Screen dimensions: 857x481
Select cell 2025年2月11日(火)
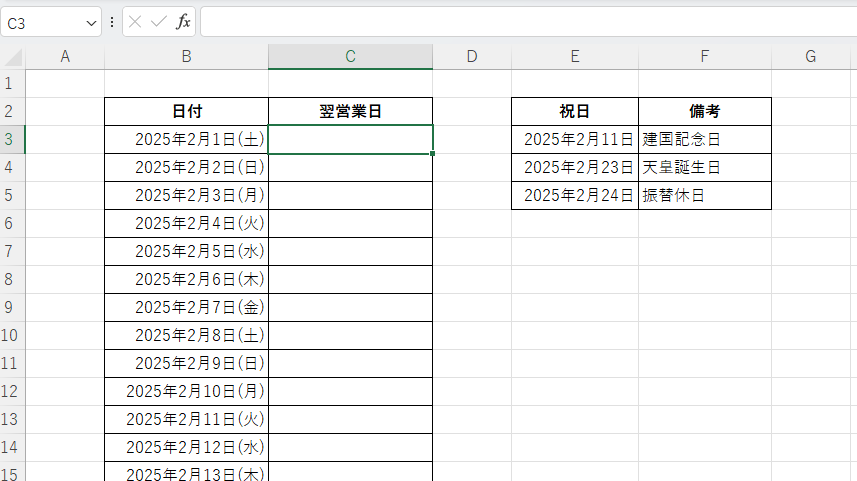pos(186,419)
